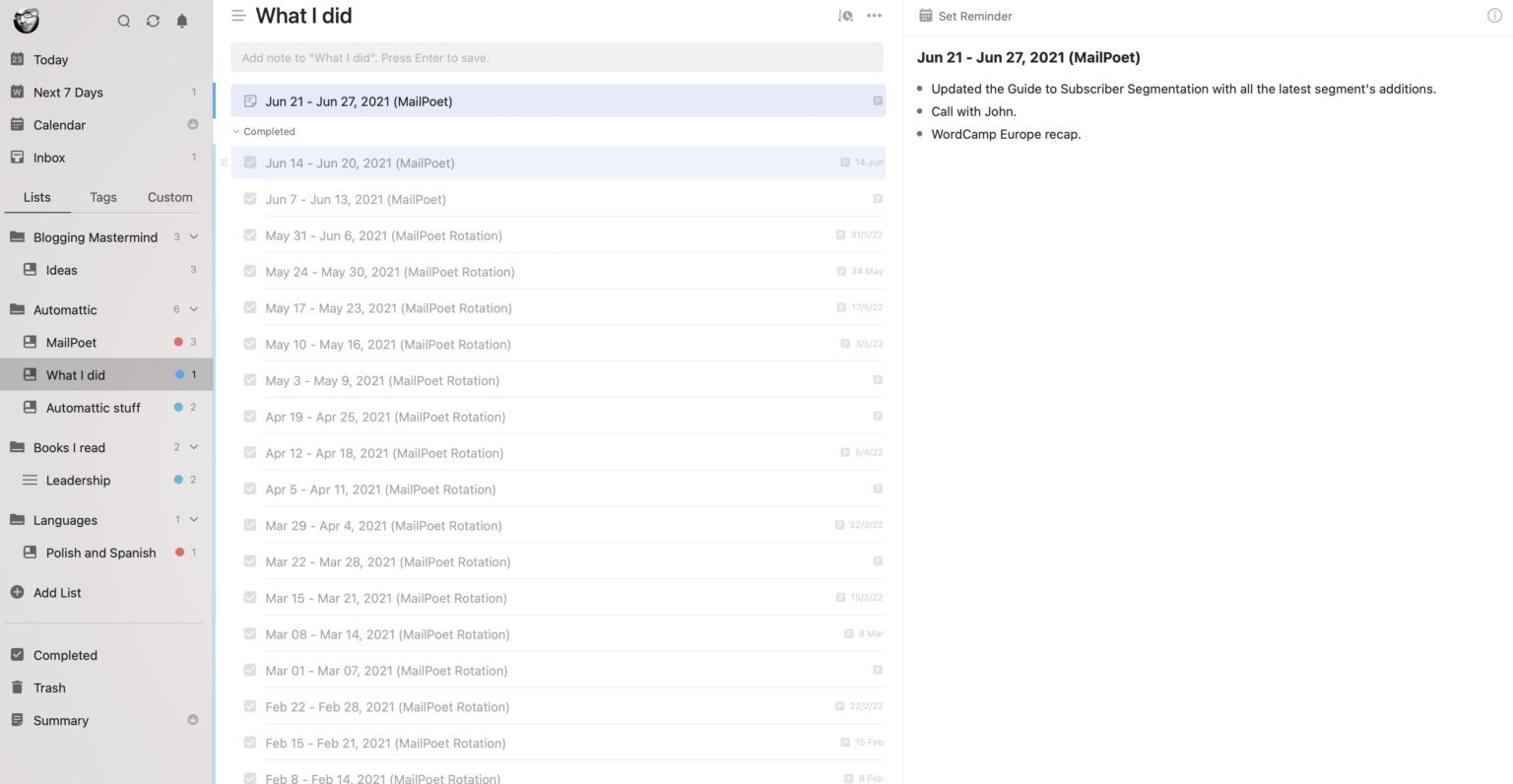Click the Calendar sidebar icon
The image size is (1513, 784).
17,124
